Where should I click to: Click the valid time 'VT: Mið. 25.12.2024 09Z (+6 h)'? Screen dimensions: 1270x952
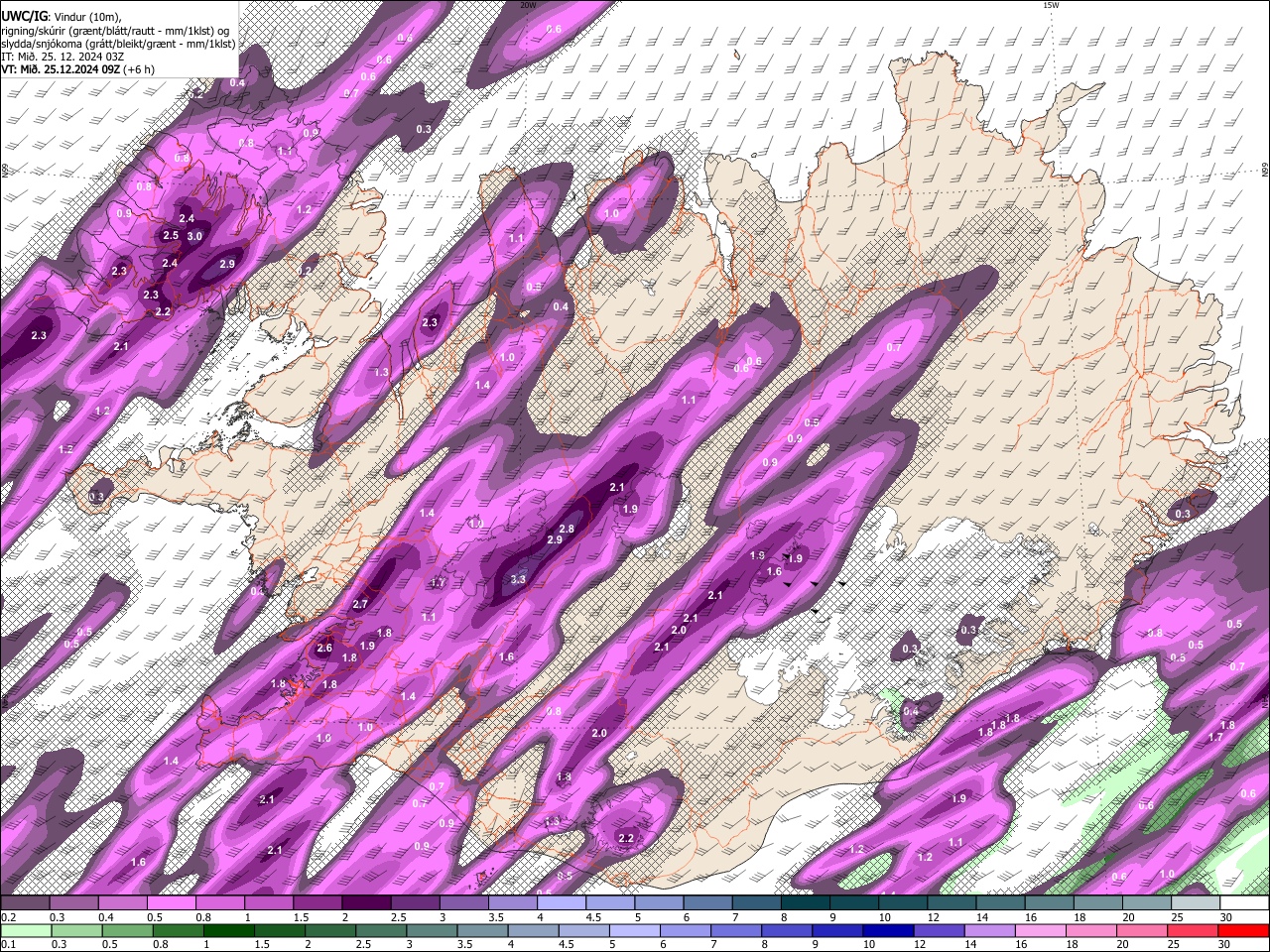(x=77, y=70)
